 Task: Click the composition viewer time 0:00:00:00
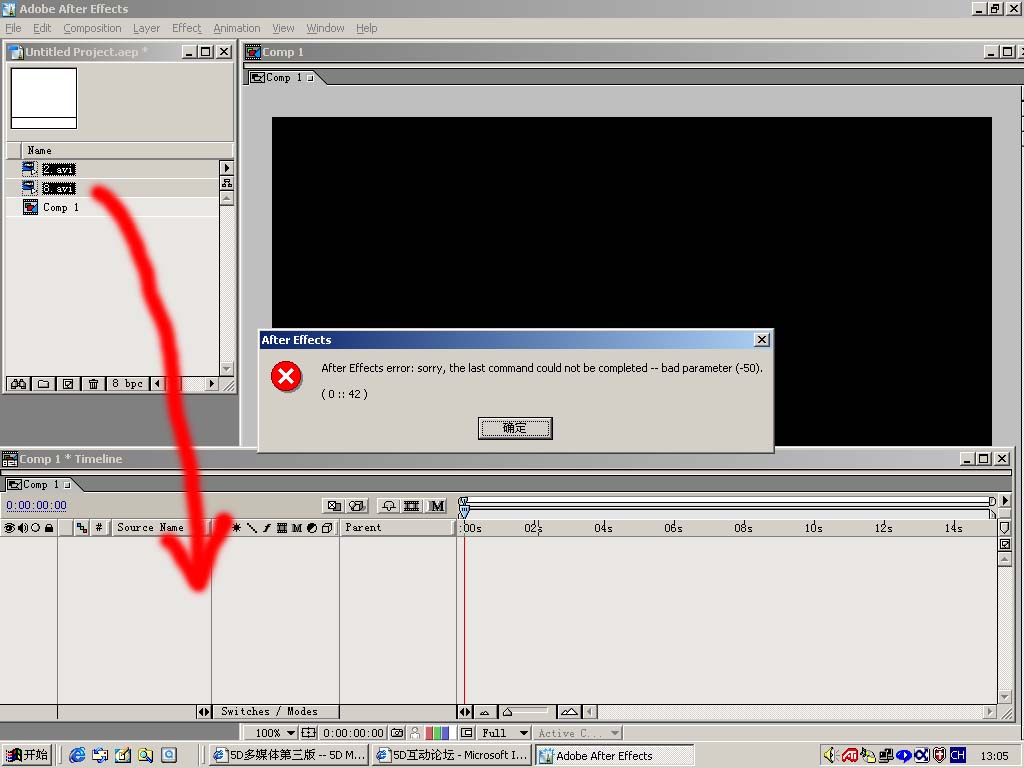click(x=353, y=733)
